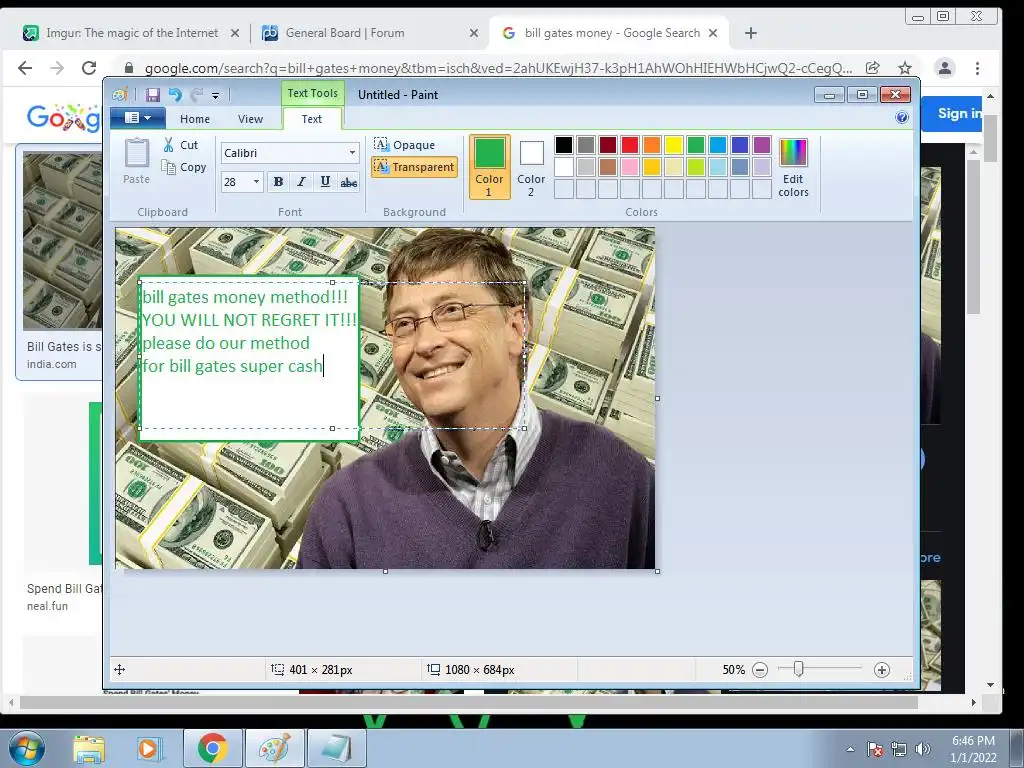The image size is (1024, 768).
Task: Click the grayed-out Redo arrow in Paint
Action: click(196, 95)
